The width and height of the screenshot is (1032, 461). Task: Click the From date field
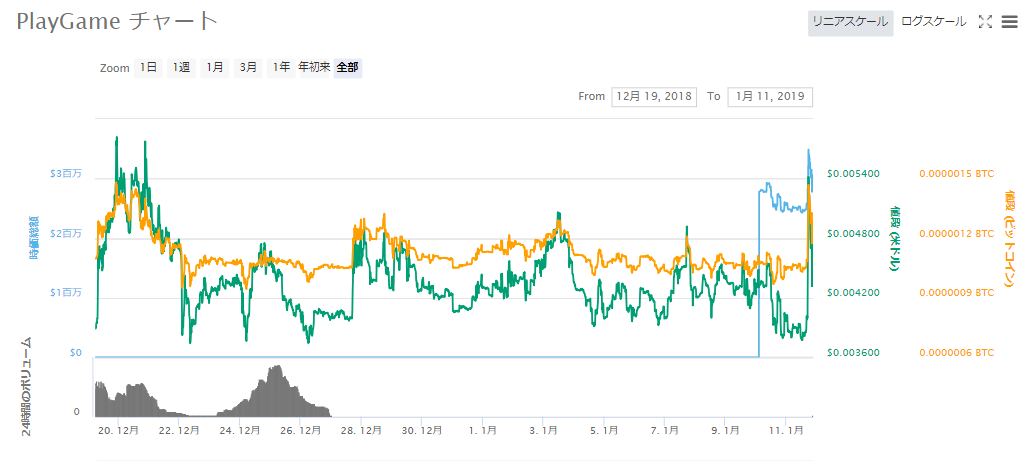pyautogui.click(x=654, y=97)
